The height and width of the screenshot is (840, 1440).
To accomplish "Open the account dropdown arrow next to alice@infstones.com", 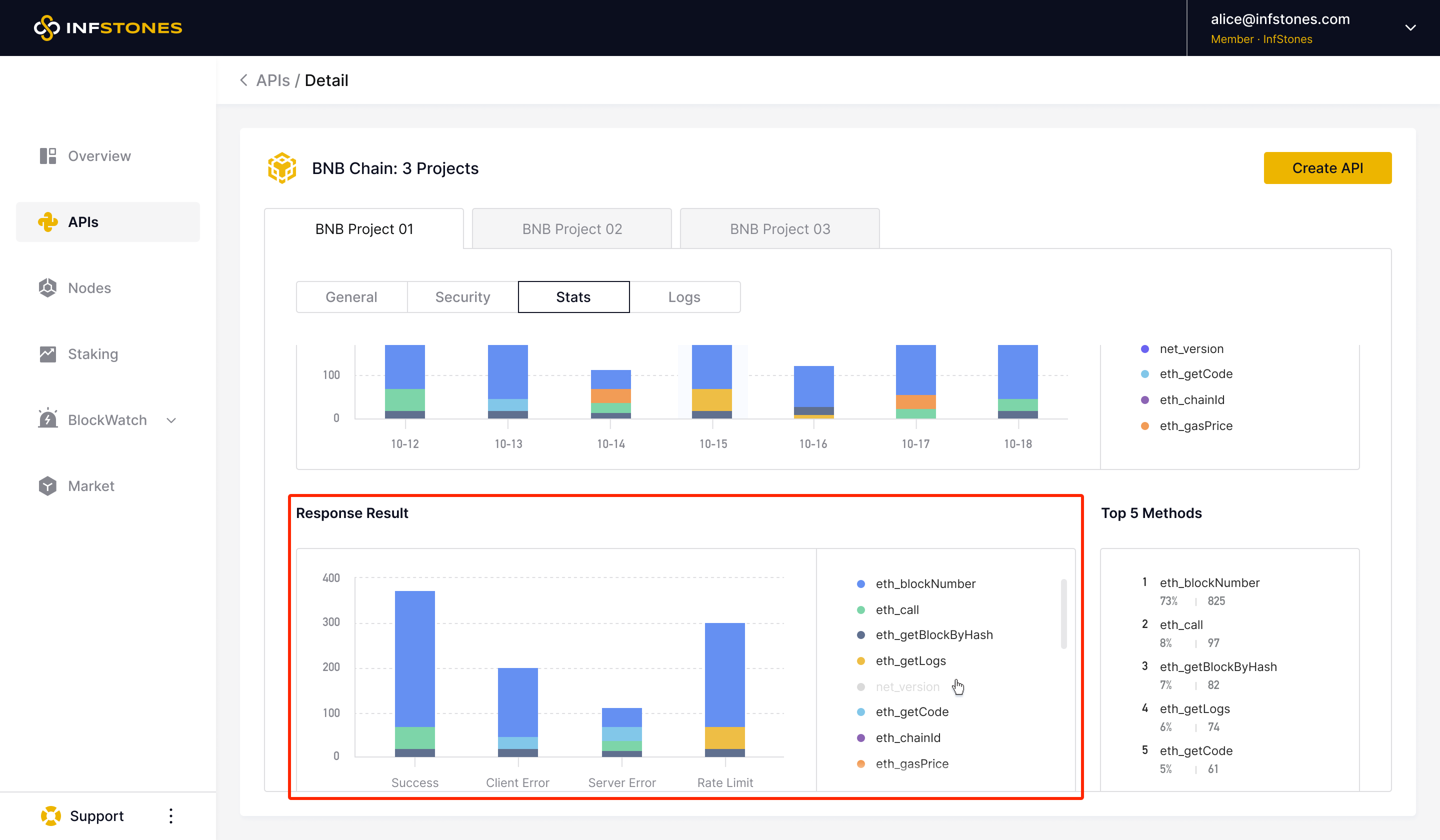I will pyautogui.click(x=1410, y=28).
